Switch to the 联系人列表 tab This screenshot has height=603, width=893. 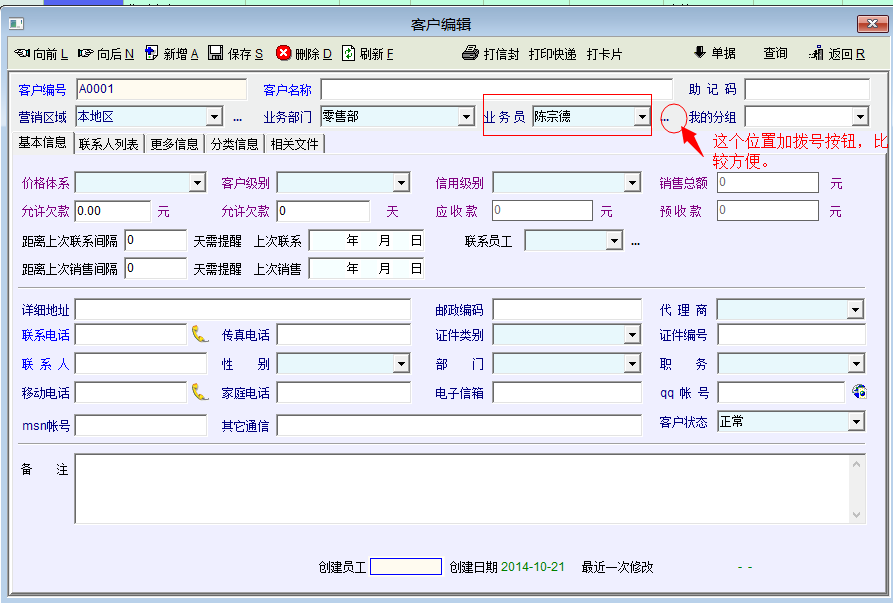click(x=109, y=144)
